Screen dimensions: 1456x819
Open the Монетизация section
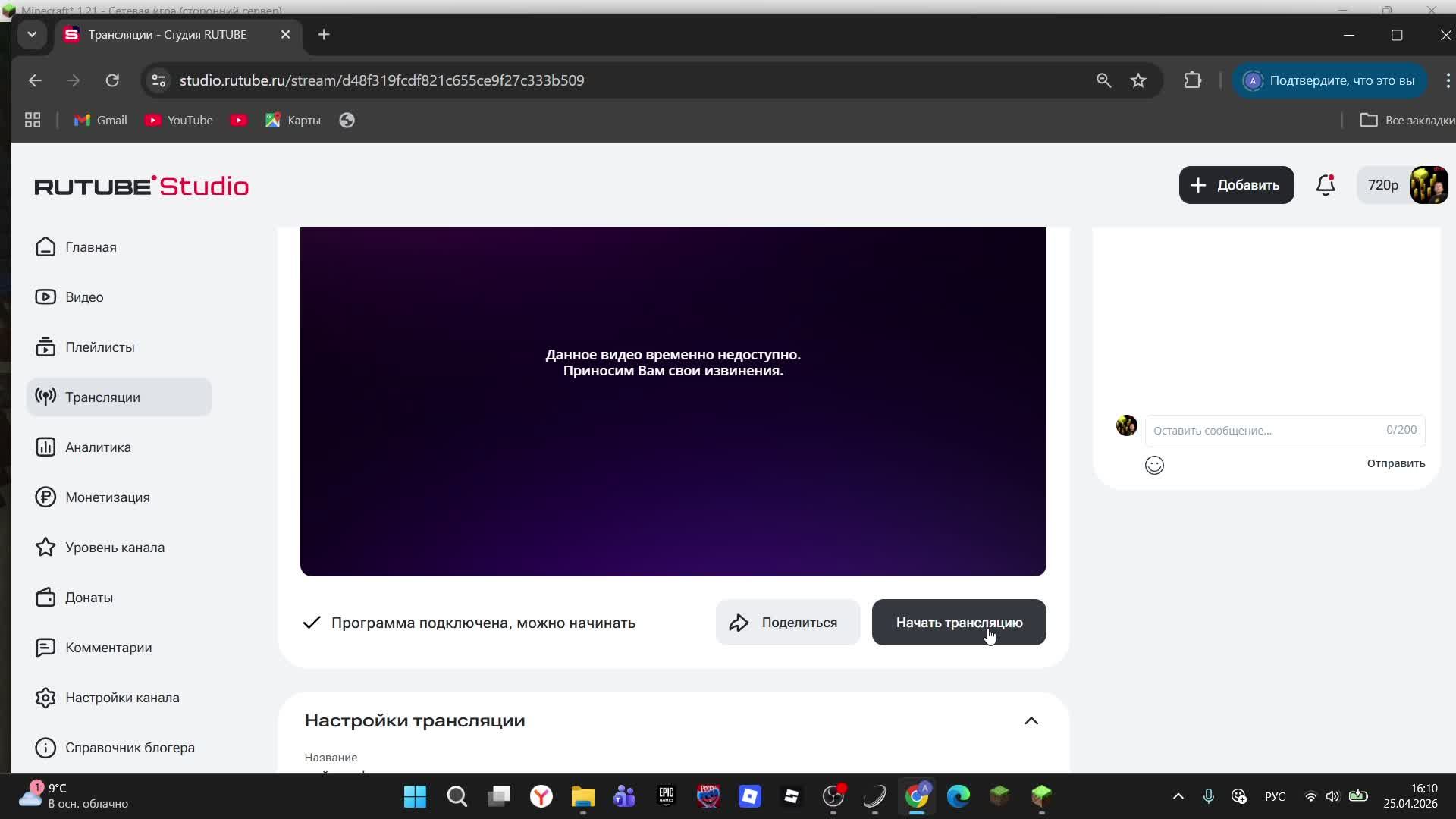(107, 497)
